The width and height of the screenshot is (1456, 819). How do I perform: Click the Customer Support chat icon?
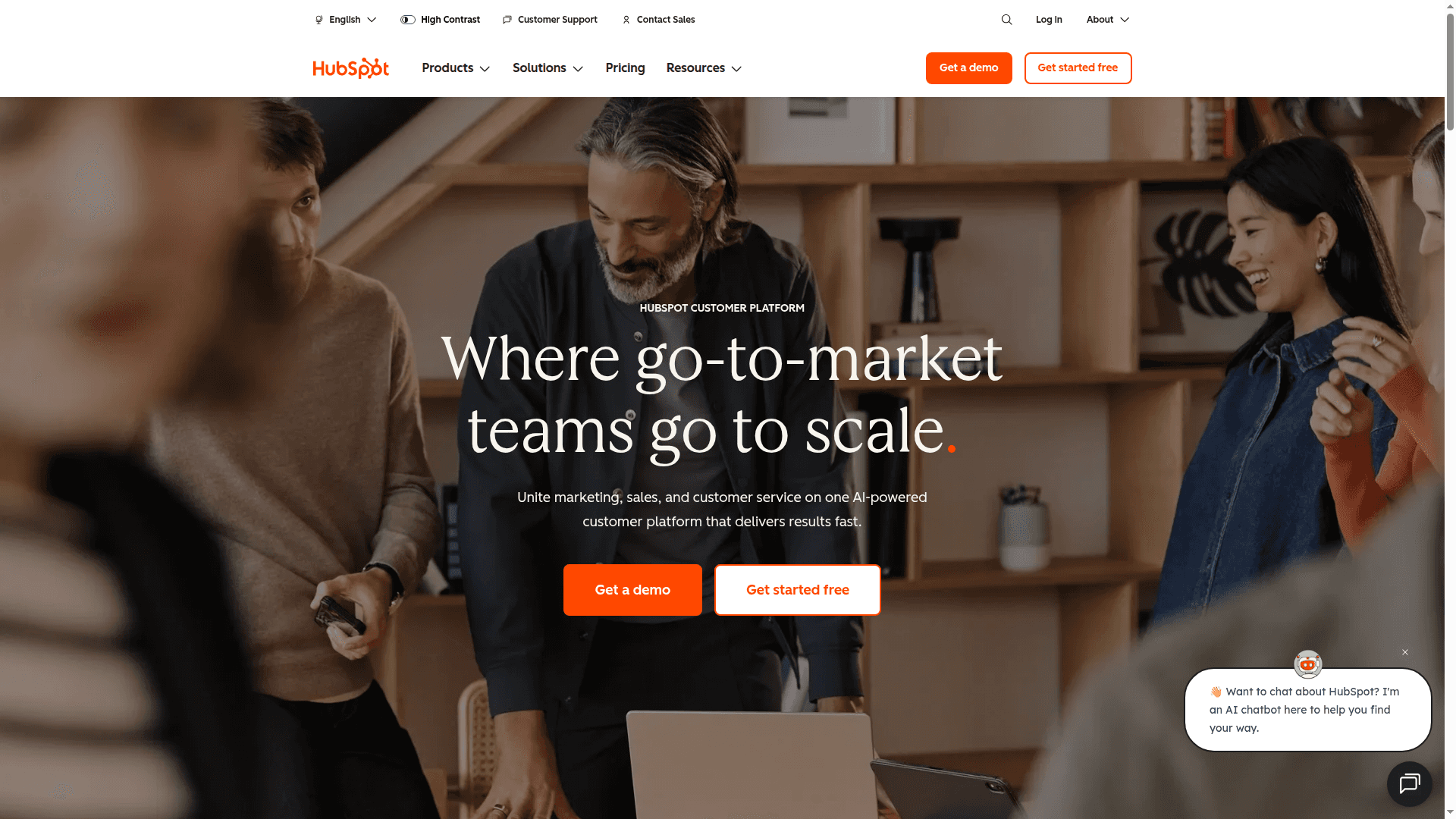tap(507, 20)
